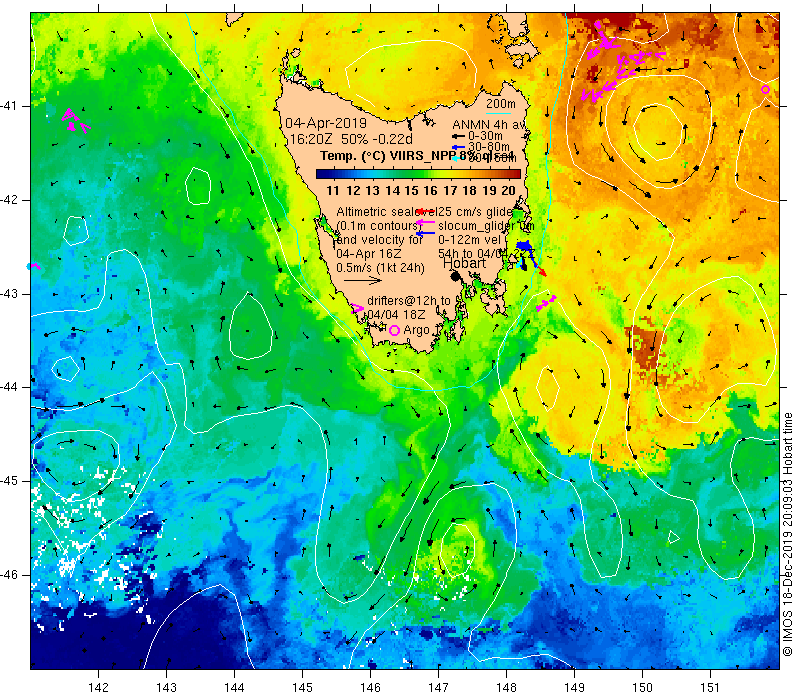Click the '142' longitude axis label
Viewport: 800px width, 700px height.
click(x=98, y=687)
